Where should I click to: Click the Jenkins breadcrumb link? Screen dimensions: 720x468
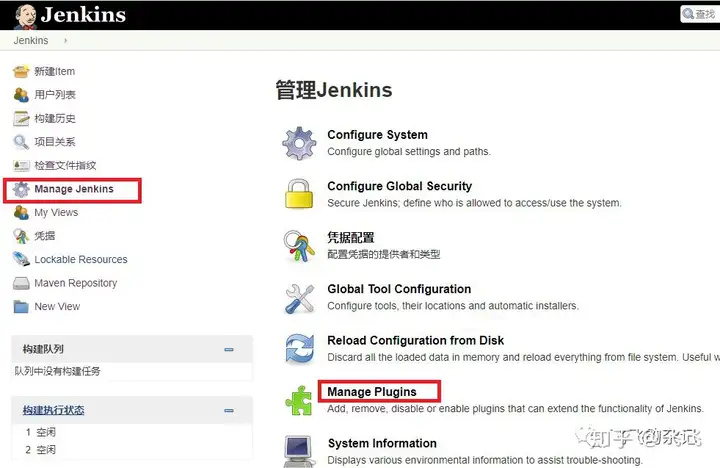pyautogui.click(x=31, y=41)
